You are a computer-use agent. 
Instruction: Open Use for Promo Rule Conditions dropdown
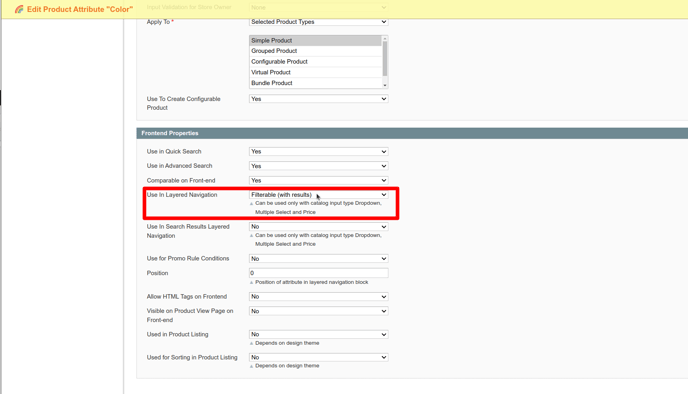click(x=319, y=258)
